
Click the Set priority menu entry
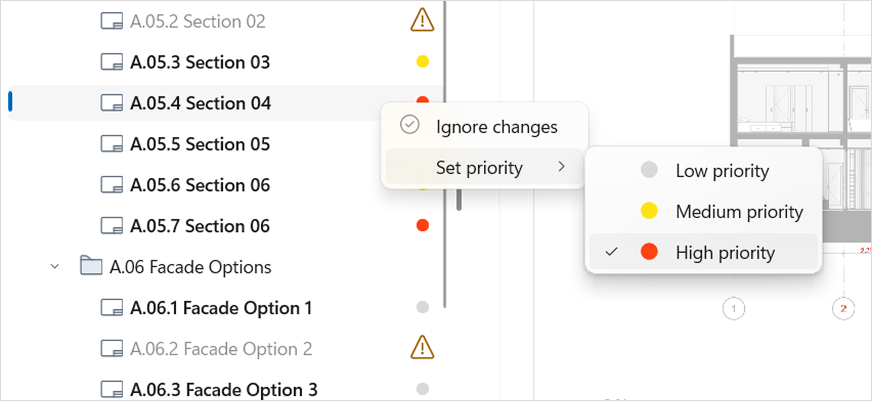[480, 167]
